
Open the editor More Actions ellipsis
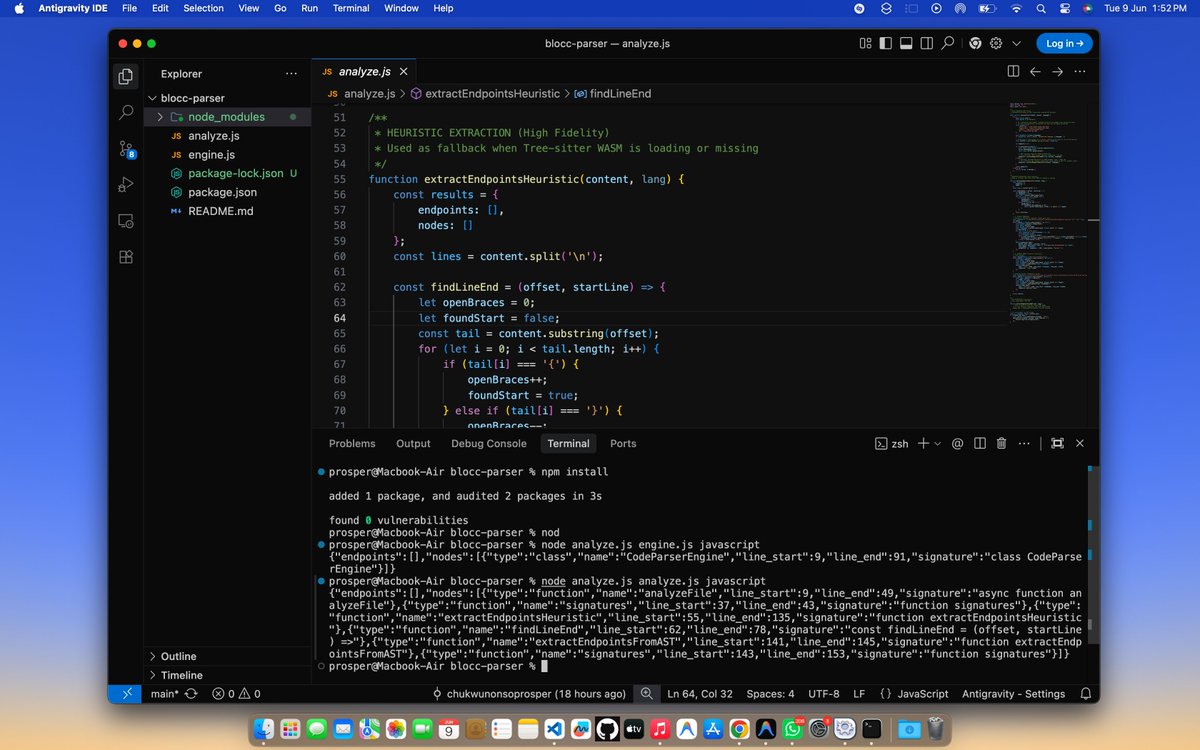pos(1080,72)
